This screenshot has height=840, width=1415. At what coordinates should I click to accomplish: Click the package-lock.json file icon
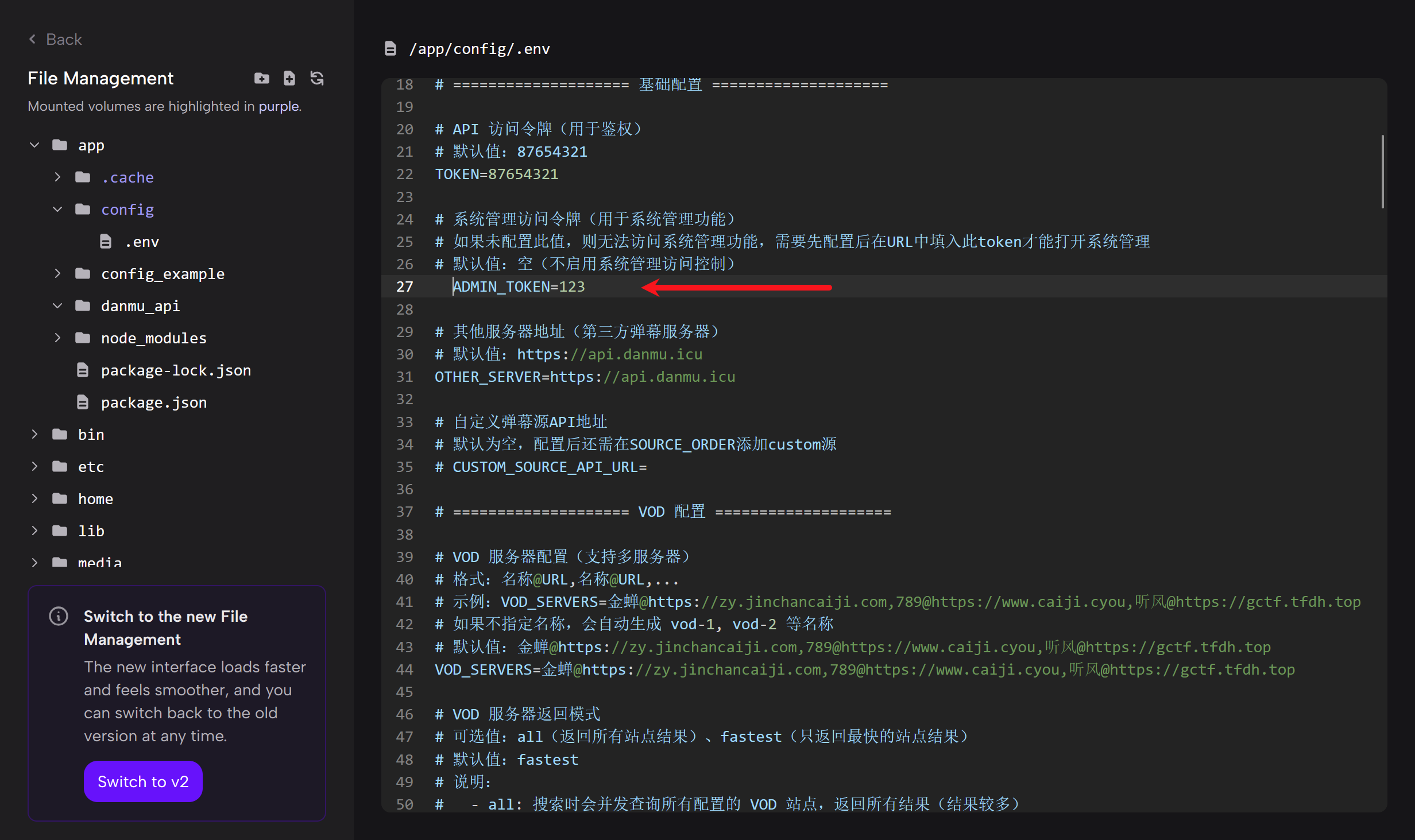83,370
